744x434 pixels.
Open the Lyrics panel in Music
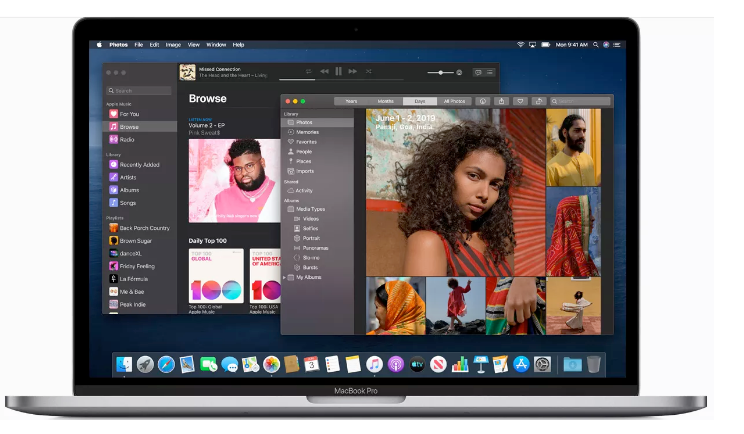478,72
